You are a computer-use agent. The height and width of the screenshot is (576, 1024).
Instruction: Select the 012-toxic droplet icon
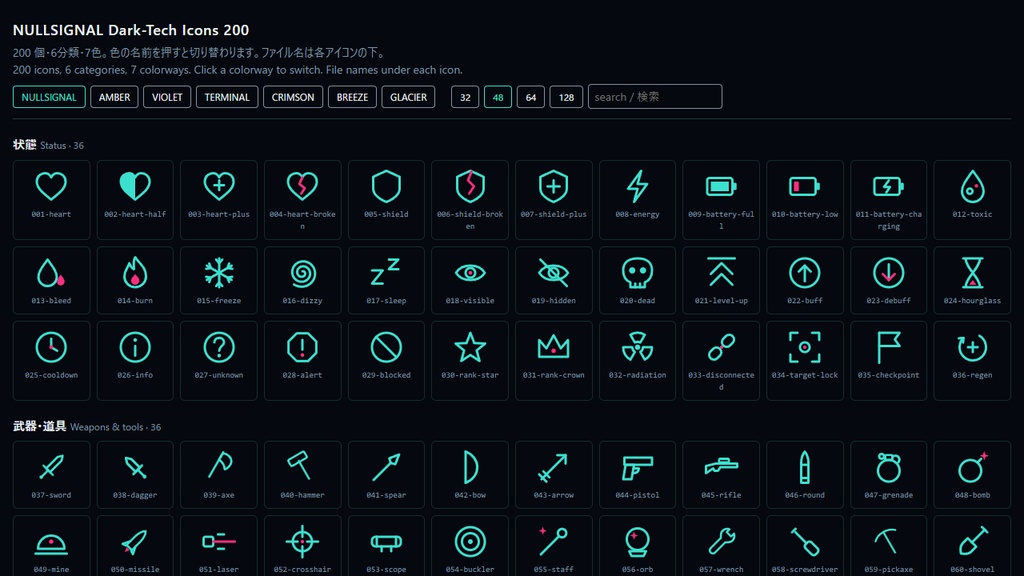click(x=972, y=187)
